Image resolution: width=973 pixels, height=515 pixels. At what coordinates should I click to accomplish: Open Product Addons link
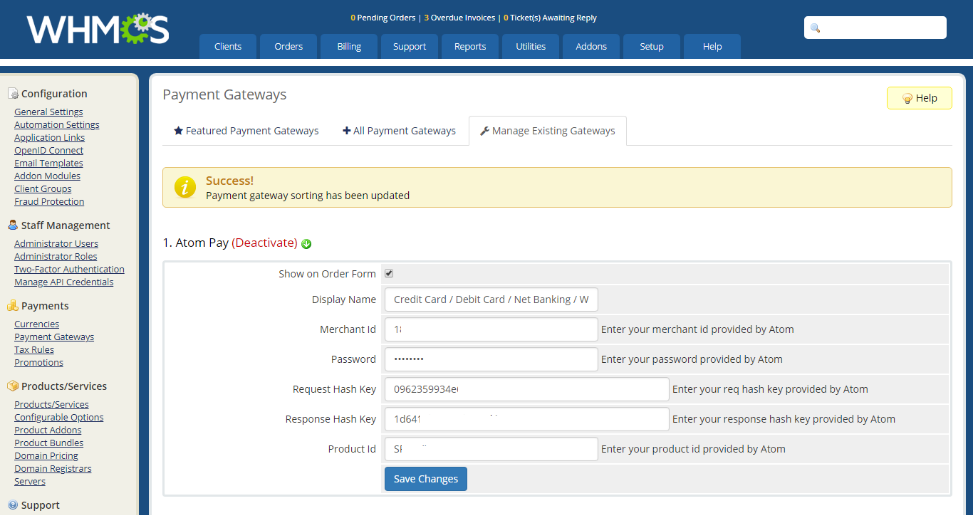[48, 430]
